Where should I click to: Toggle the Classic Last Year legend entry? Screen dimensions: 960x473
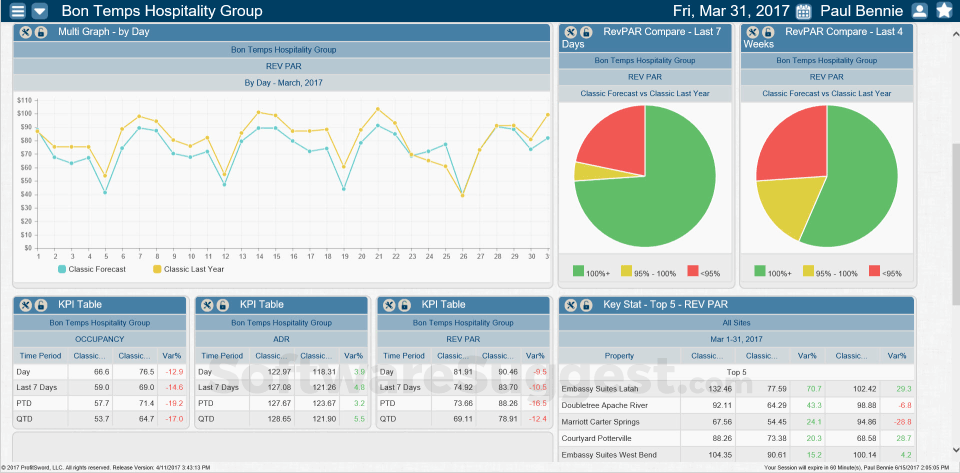(x=189, y=269)
